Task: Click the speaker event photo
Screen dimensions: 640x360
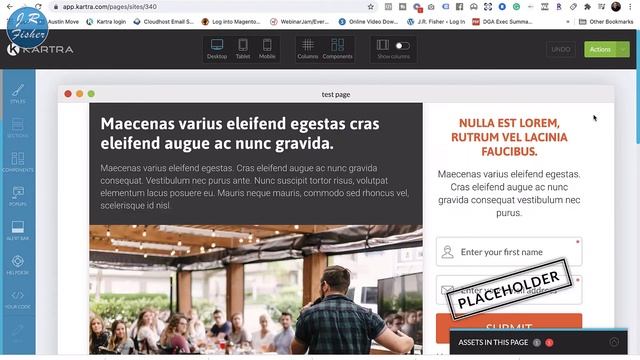Action: tap(256, 289)
